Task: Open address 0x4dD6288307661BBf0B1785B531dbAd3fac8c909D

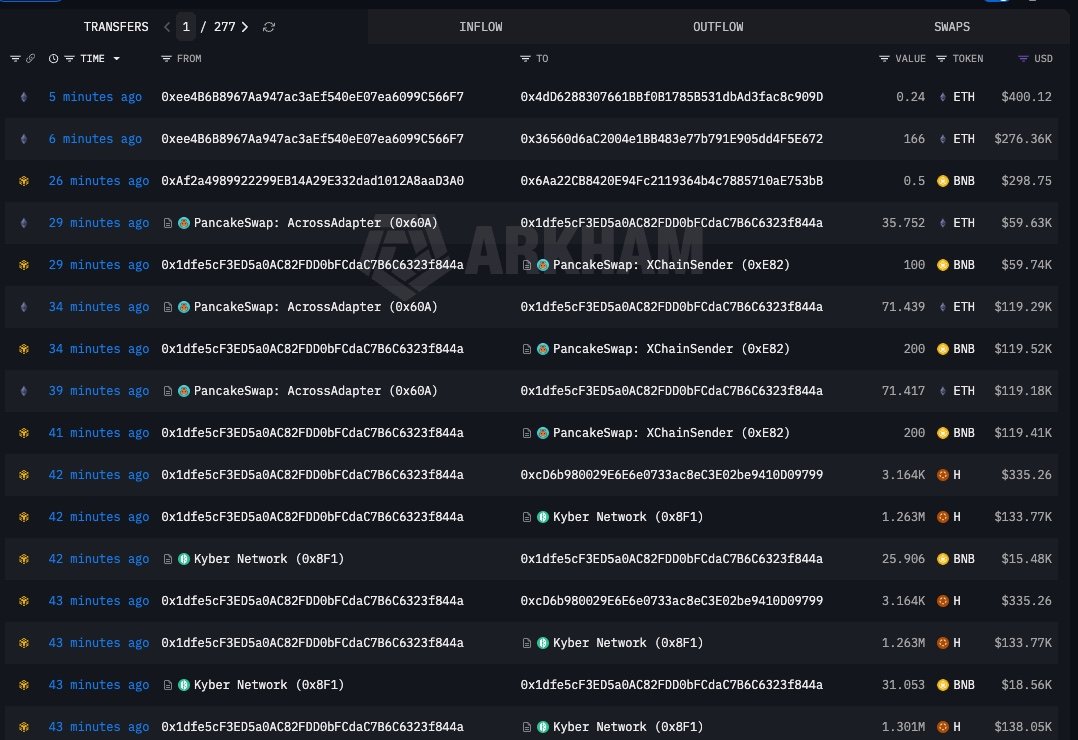Action: pyautogui.click(x=672, y=97)
